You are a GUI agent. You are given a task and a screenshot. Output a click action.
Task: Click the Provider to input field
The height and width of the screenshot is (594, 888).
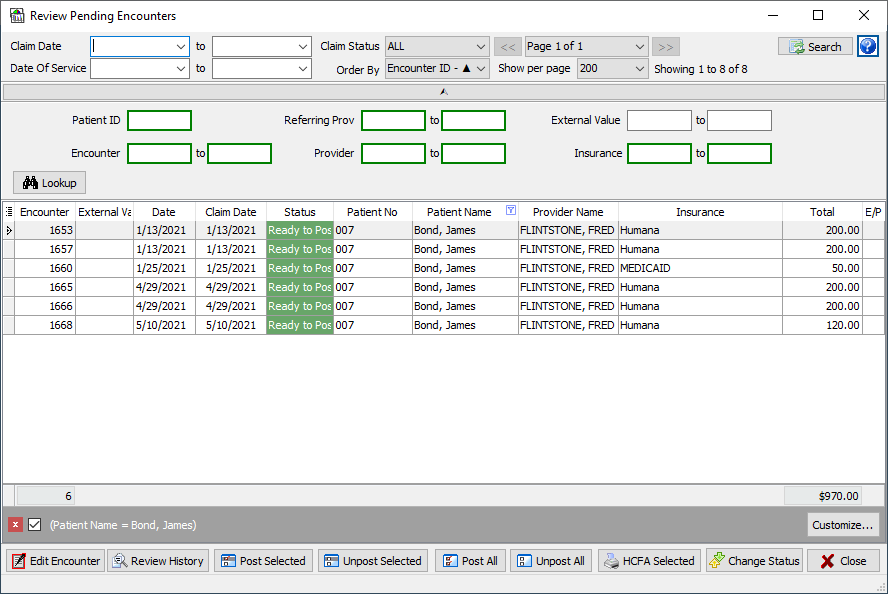pyautogui.click(x=473, y=153)
